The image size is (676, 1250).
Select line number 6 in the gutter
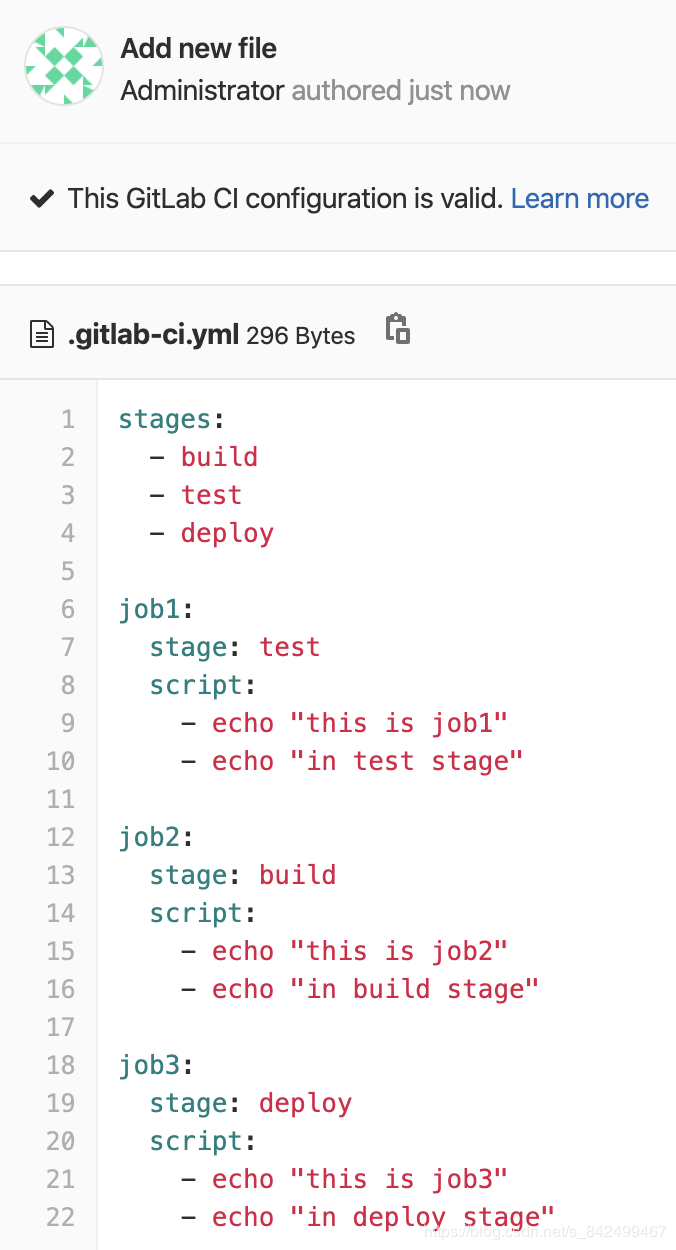coord(68,609)
